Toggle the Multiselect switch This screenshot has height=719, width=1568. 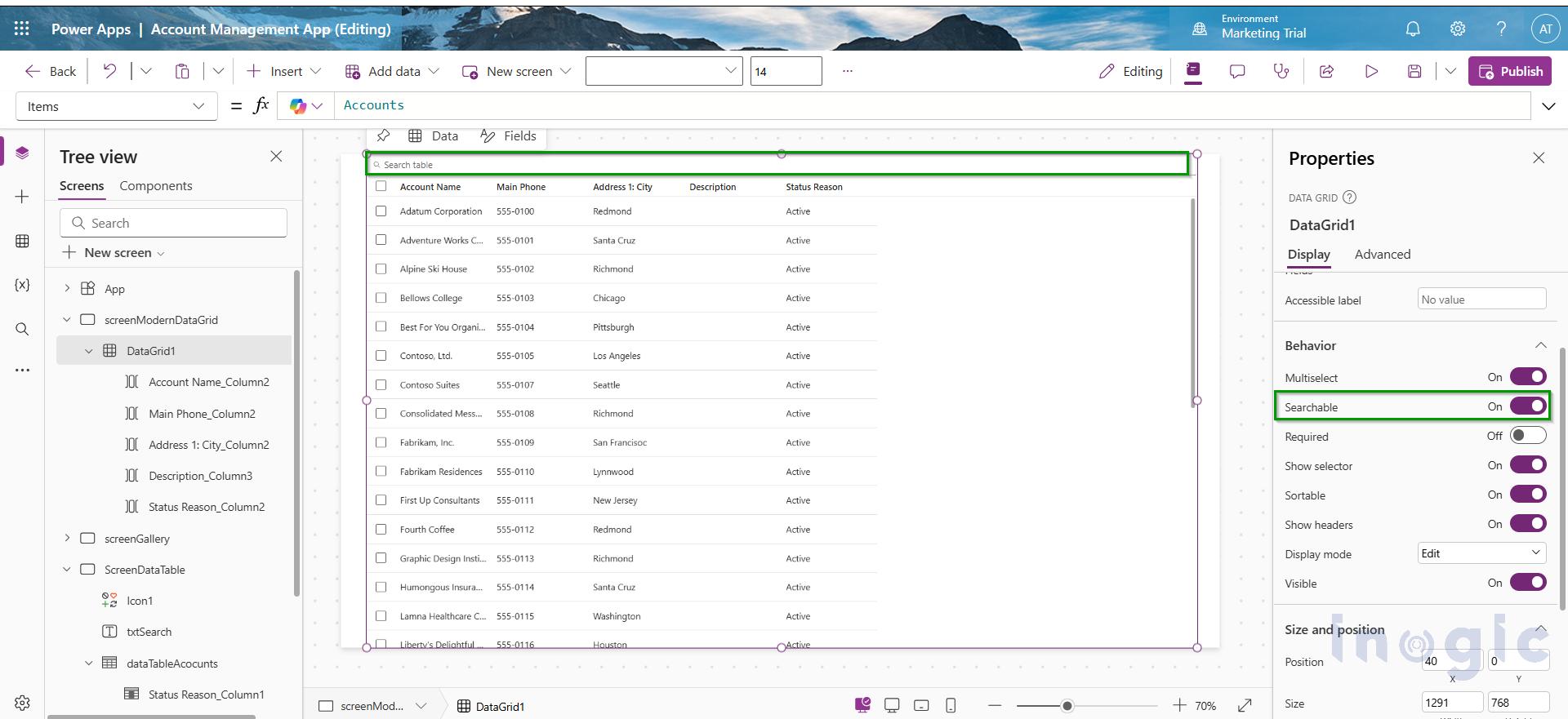(1527, 377)
